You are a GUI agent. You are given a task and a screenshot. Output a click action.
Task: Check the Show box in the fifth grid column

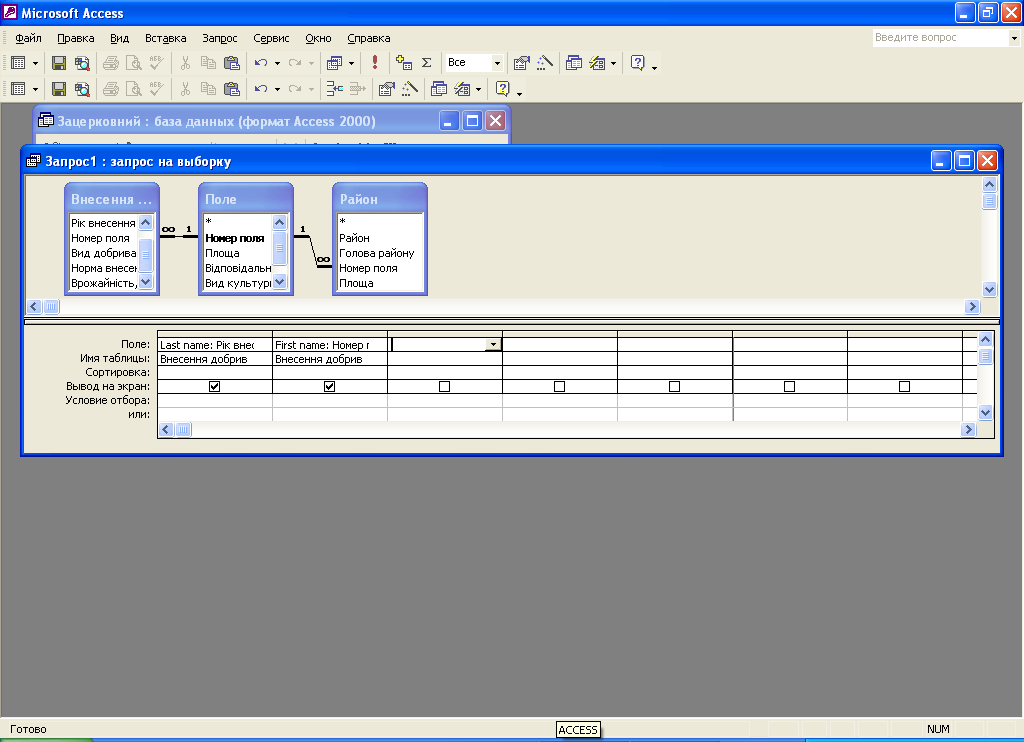coord(674,387)
